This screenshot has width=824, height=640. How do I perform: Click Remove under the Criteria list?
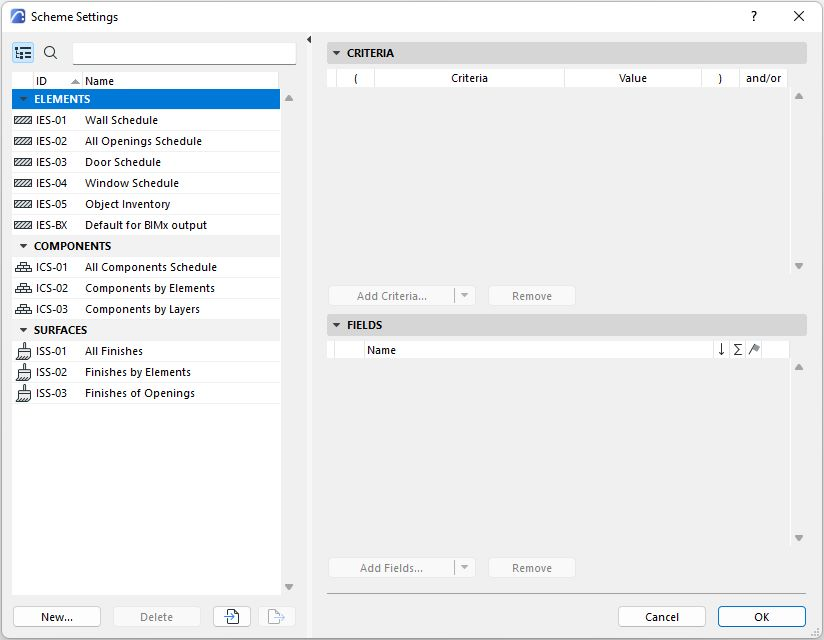[532, 295]
